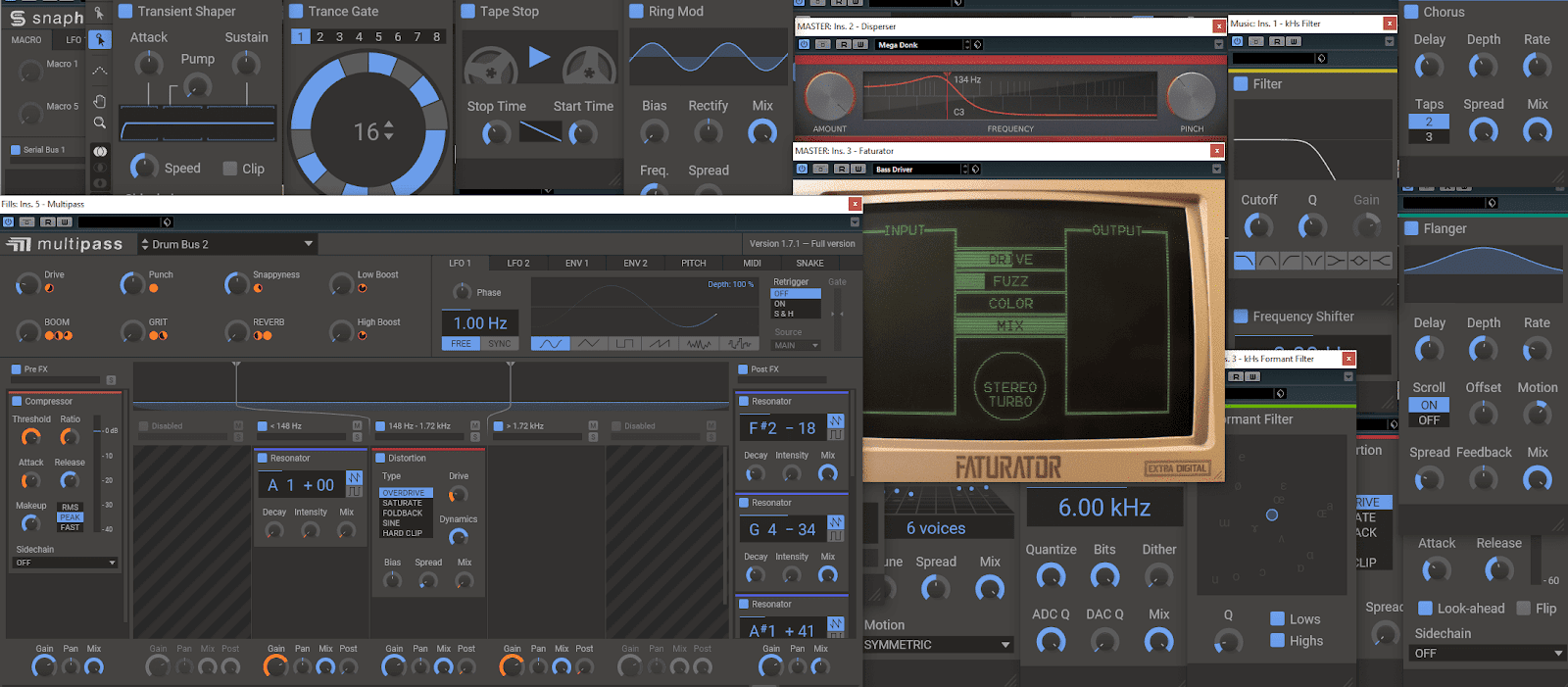
Task: Toggle the Flanger enable checkbox
Action: click(x=1411, y=228)
